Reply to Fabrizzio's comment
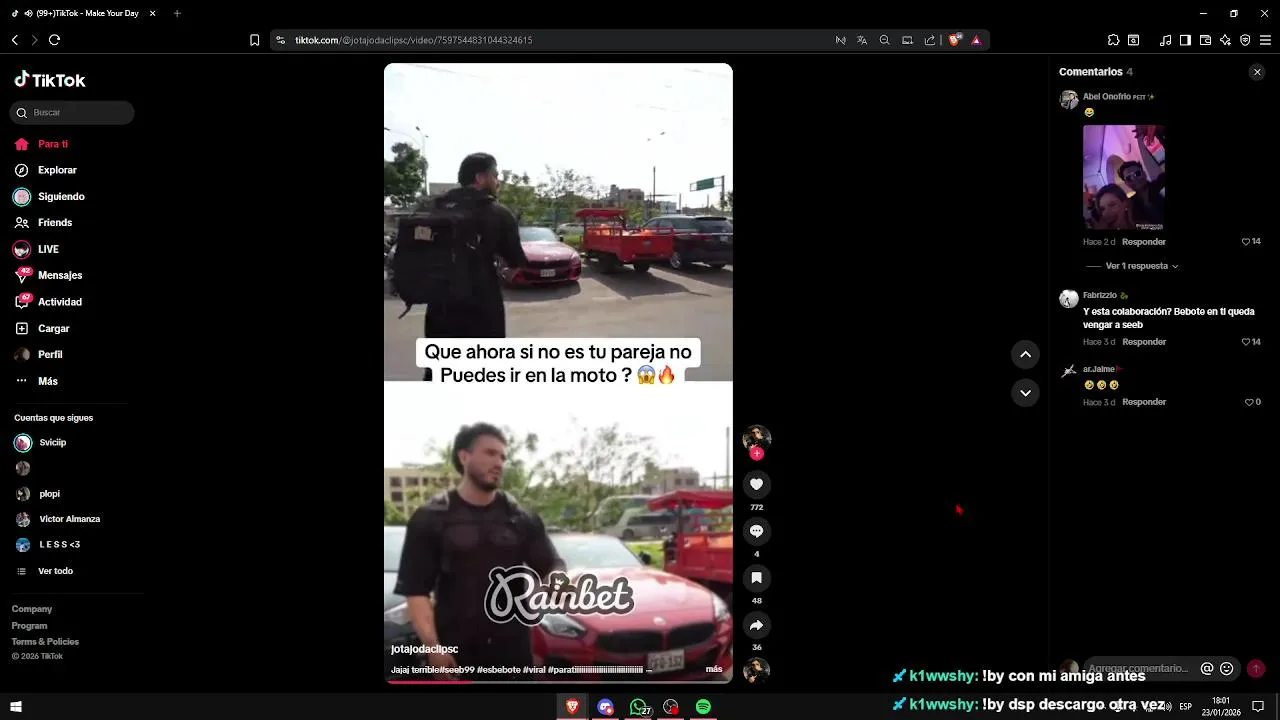 tap(1144, 342)
